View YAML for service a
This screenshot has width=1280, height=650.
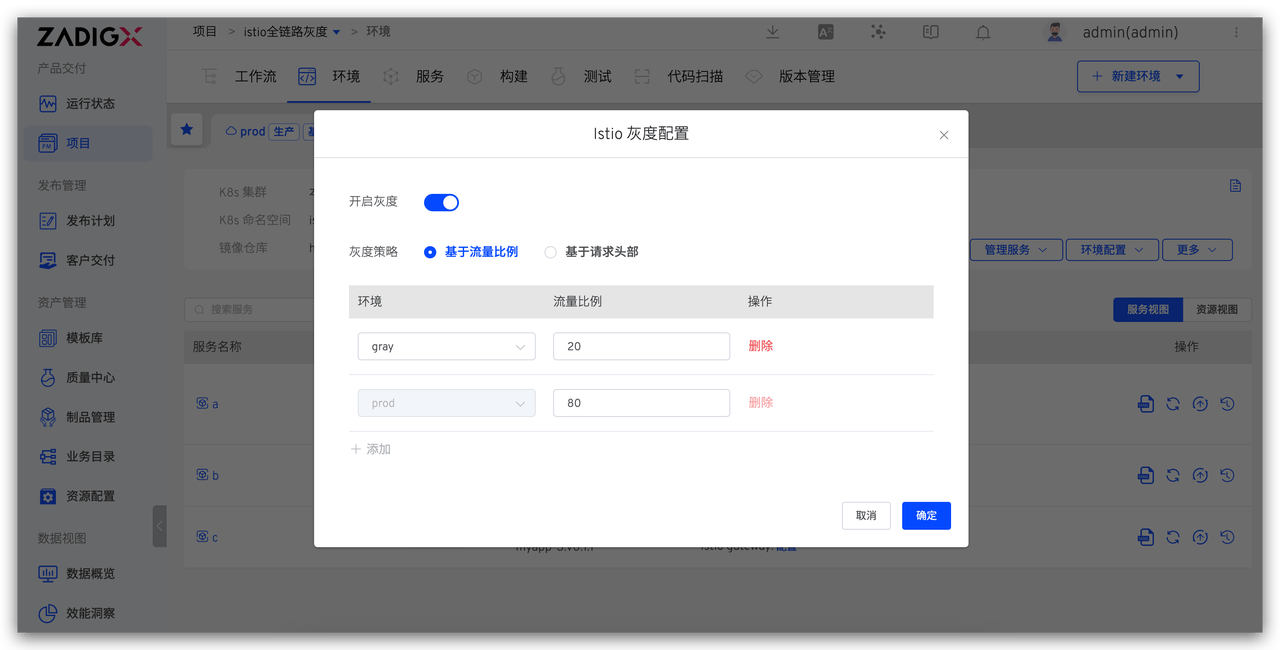[1145, 403]
